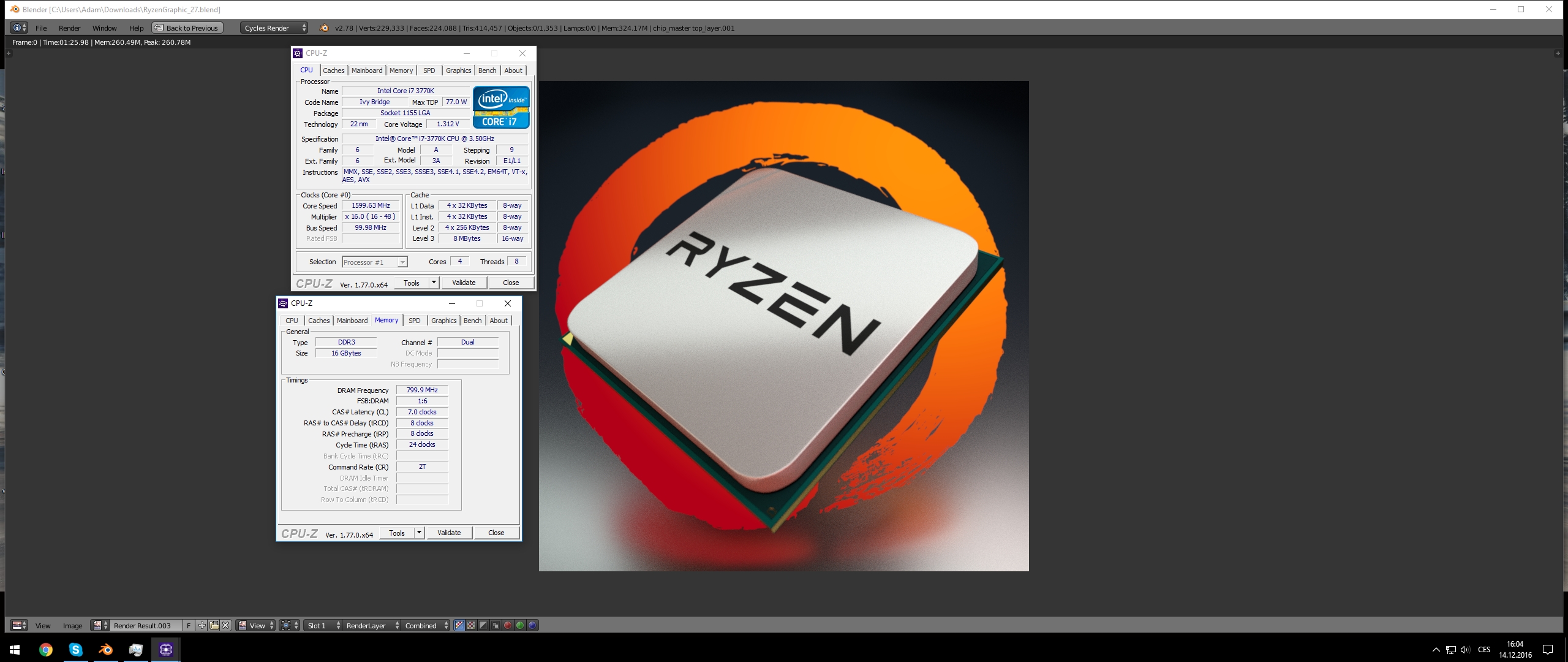
Task: Open the Cycles Render engine dropdown
Action: point(274,28)
